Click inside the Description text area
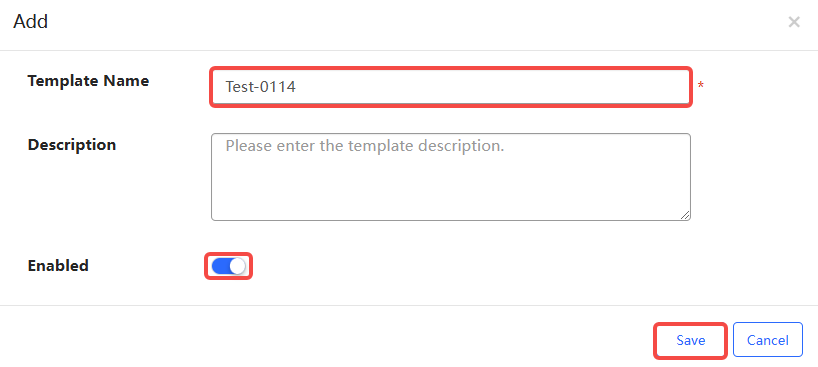This screenshot has width=818, height=367. point(451,177)
